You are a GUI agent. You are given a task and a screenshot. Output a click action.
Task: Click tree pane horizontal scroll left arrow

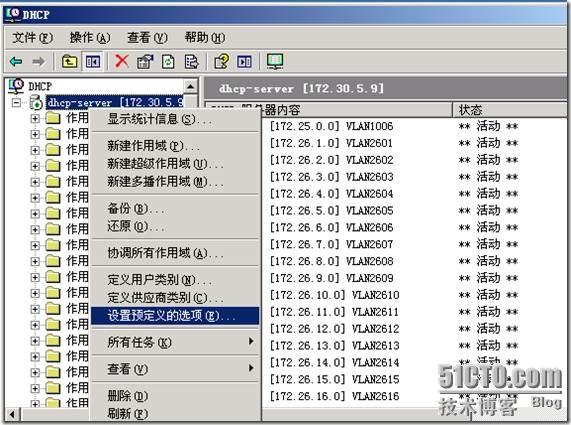[x=12, y=414]
